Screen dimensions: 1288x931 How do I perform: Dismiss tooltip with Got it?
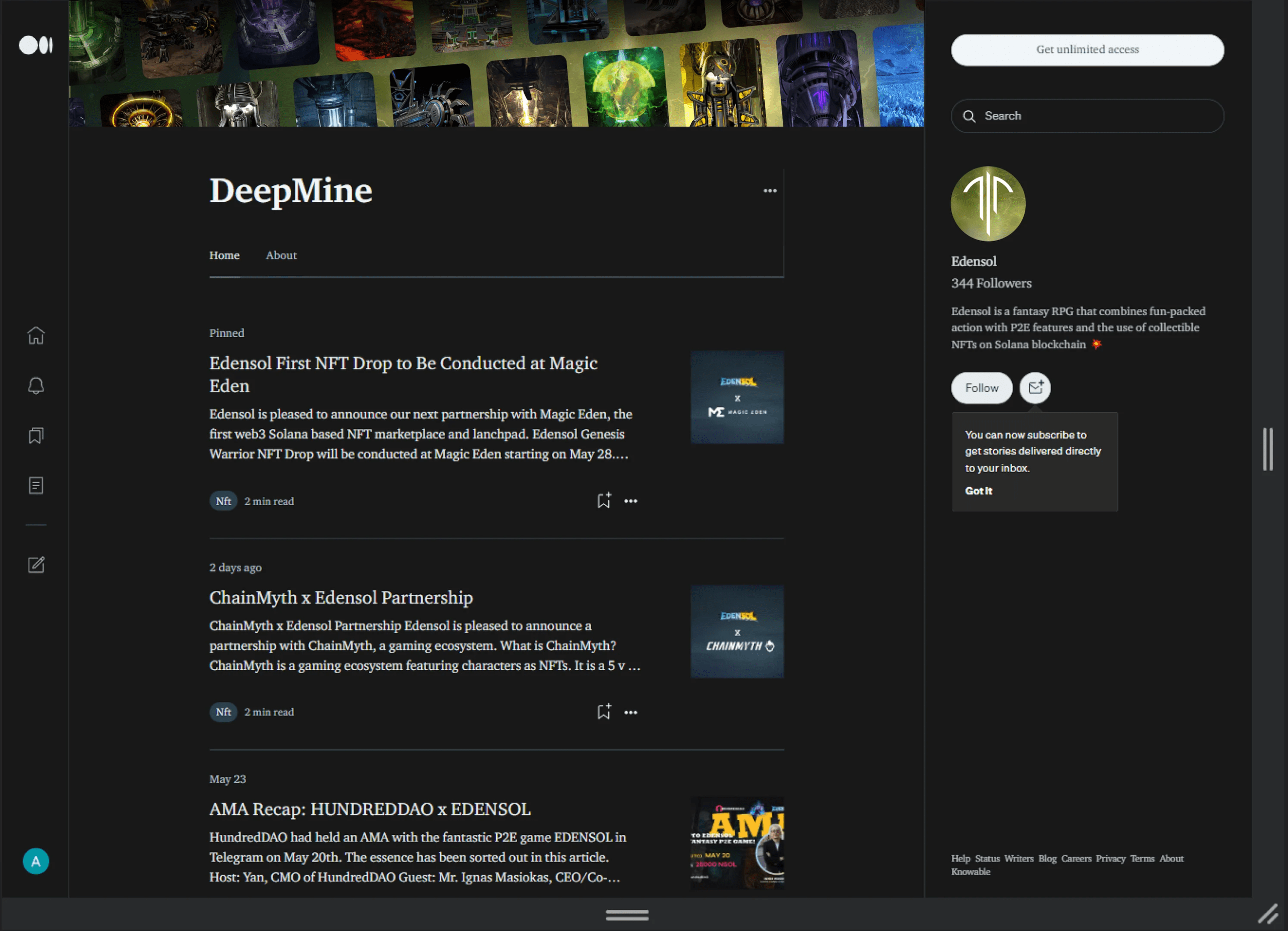pos(979,491)
